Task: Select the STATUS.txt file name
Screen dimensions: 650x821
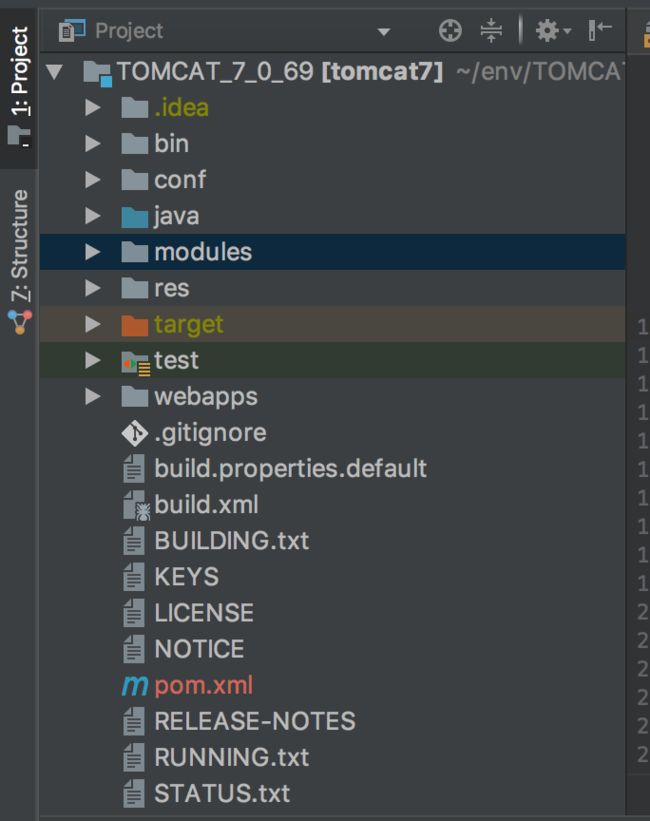Action: coord(222,794)
